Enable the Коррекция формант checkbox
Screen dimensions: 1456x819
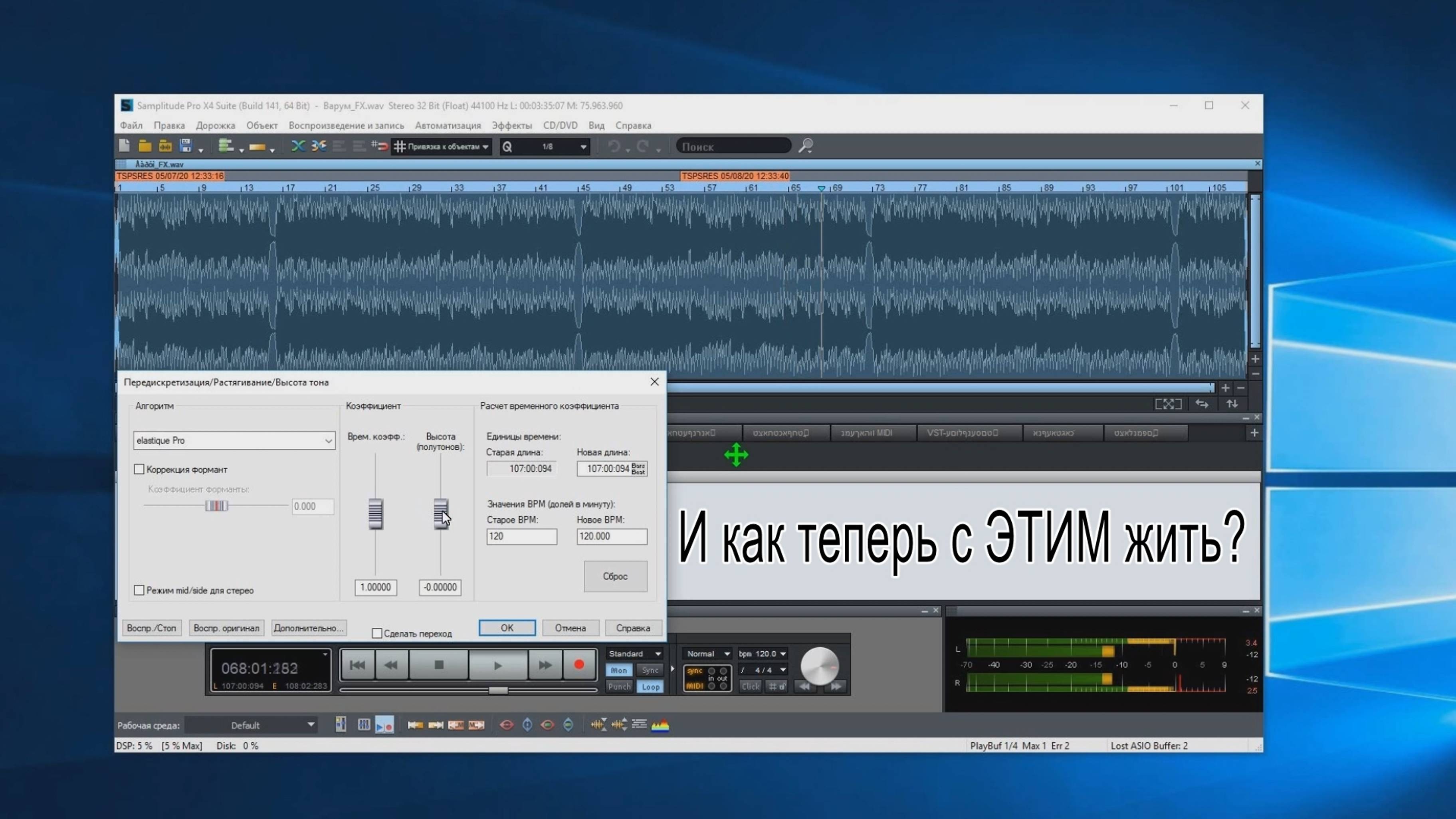(139, 469)
